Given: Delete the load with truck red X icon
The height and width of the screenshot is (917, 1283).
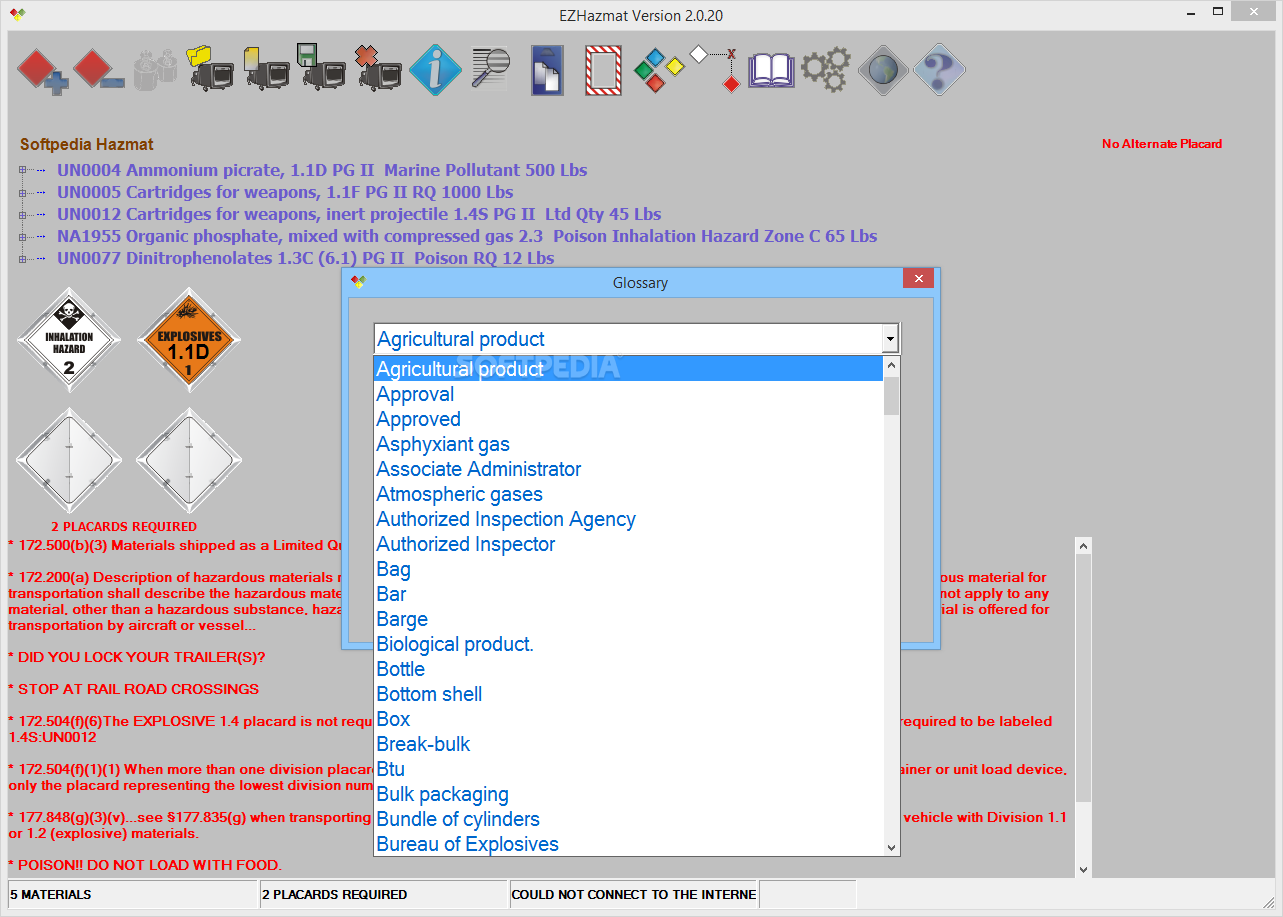Looking at the screenshot, I should (378, 69).
